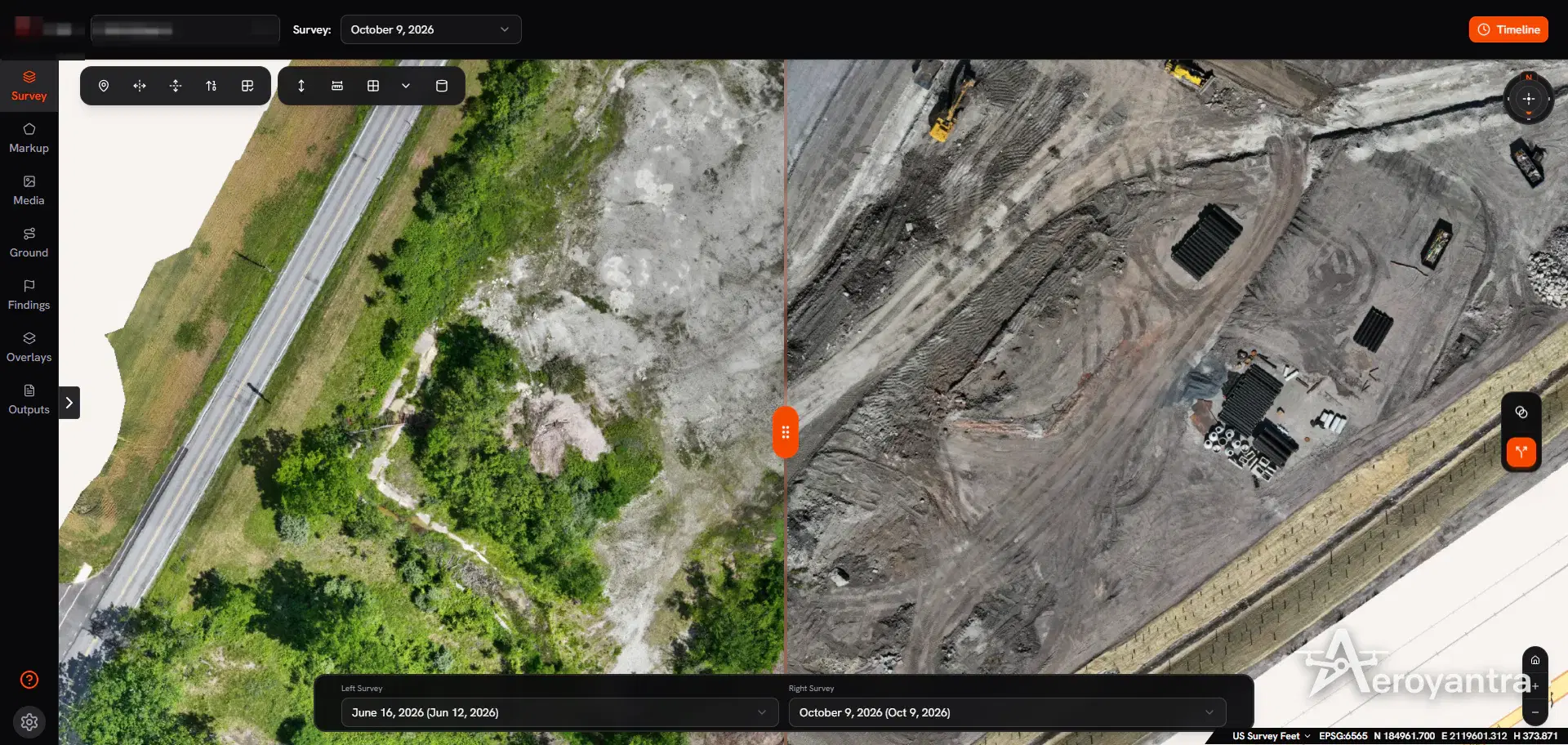Select the vertical height measure tool

pyautogui.click(x=301, y=86)
